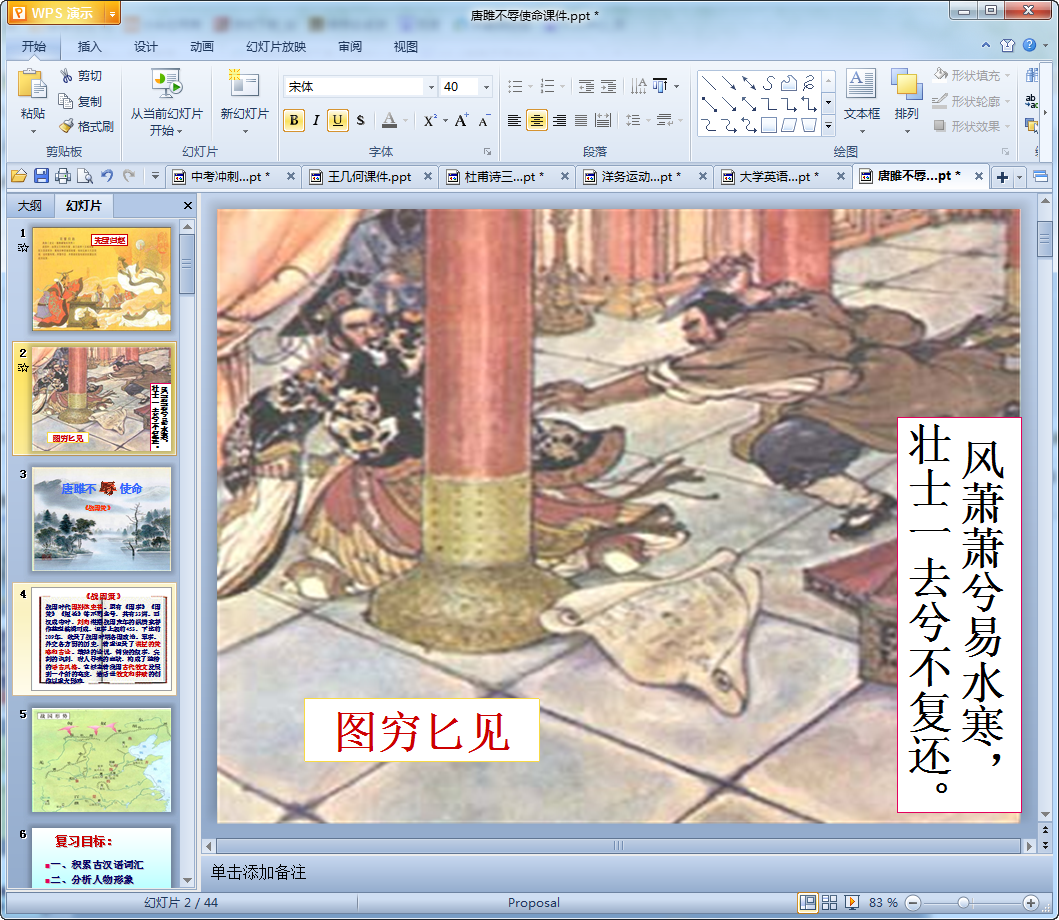Click the Print icon in quick toolbar
This screenshot has height=920, width=1059.
pos(63,176)
